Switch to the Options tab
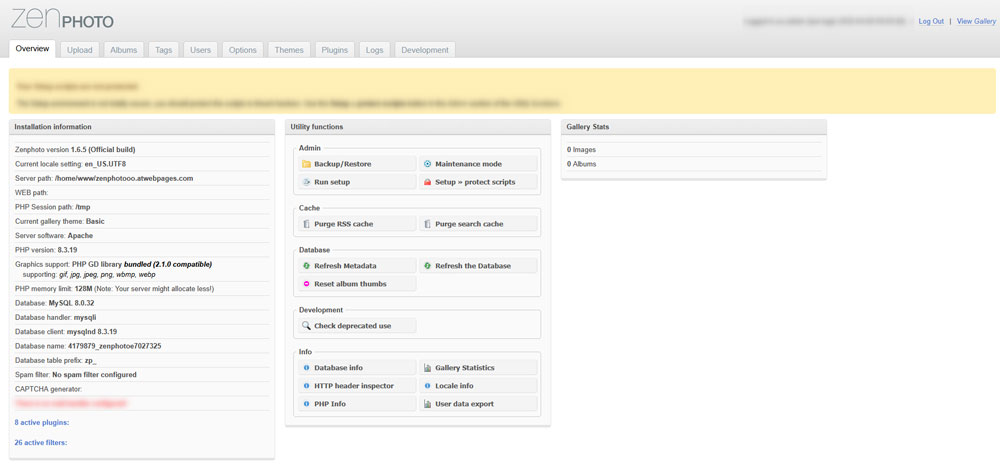 pyautogui.click(x=242, y=50)
